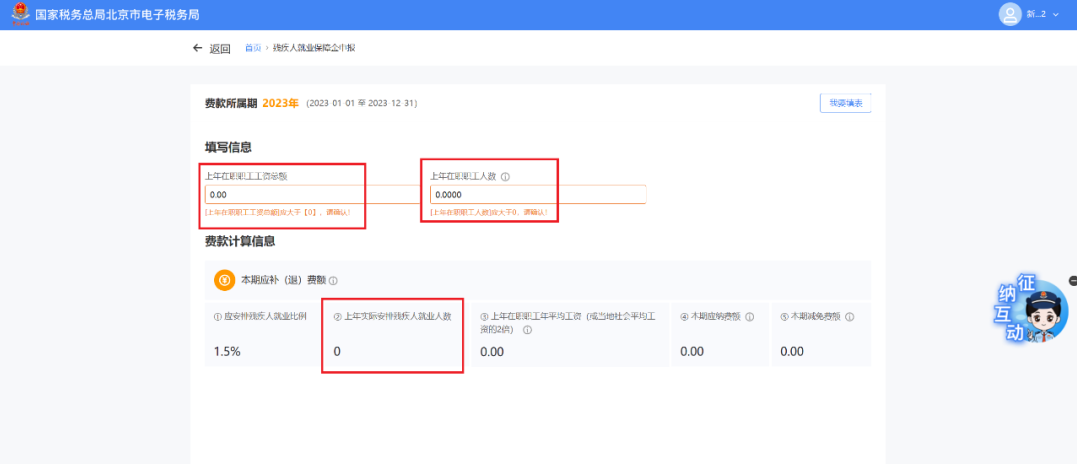This screenshot has width=1077, height=464.
Task: Minimize the 征纳互动 floating widget
Action: (1073, 280)
